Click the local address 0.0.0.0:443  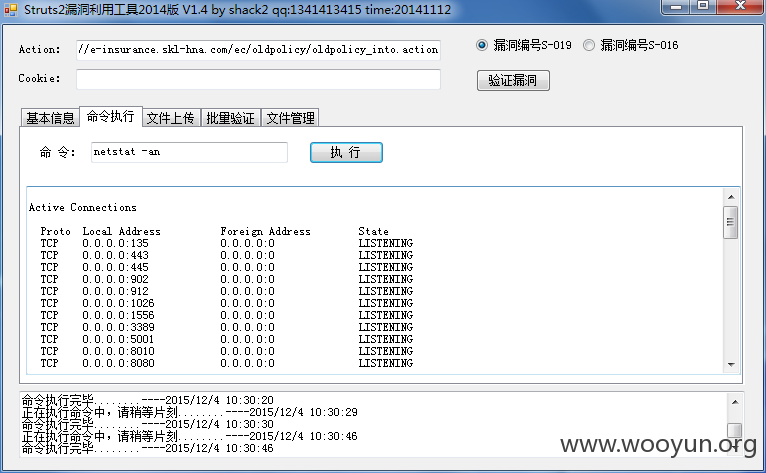point(115,255)
